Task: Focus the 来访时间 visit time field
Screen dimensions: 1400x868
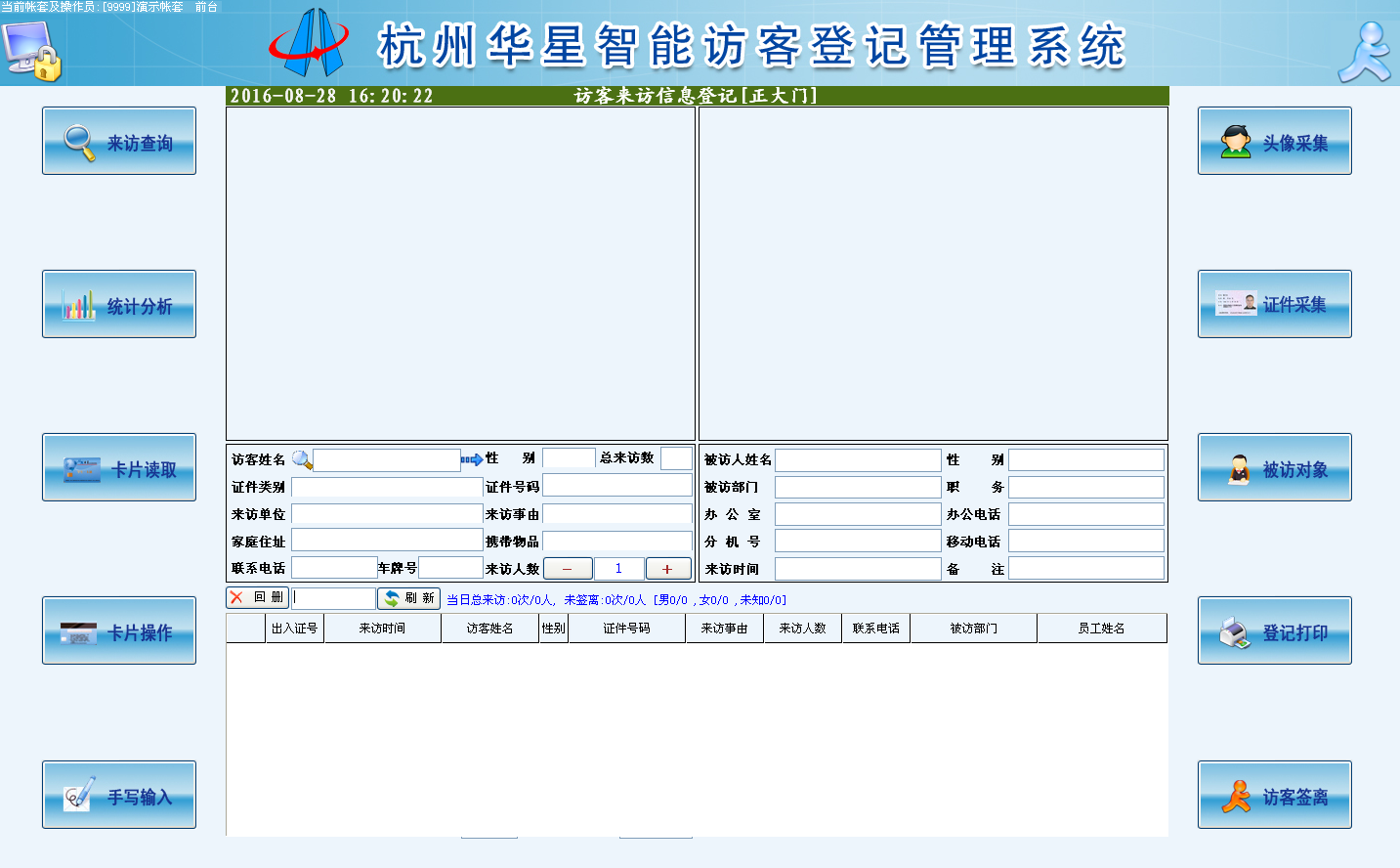Action: tap(858, 568)
